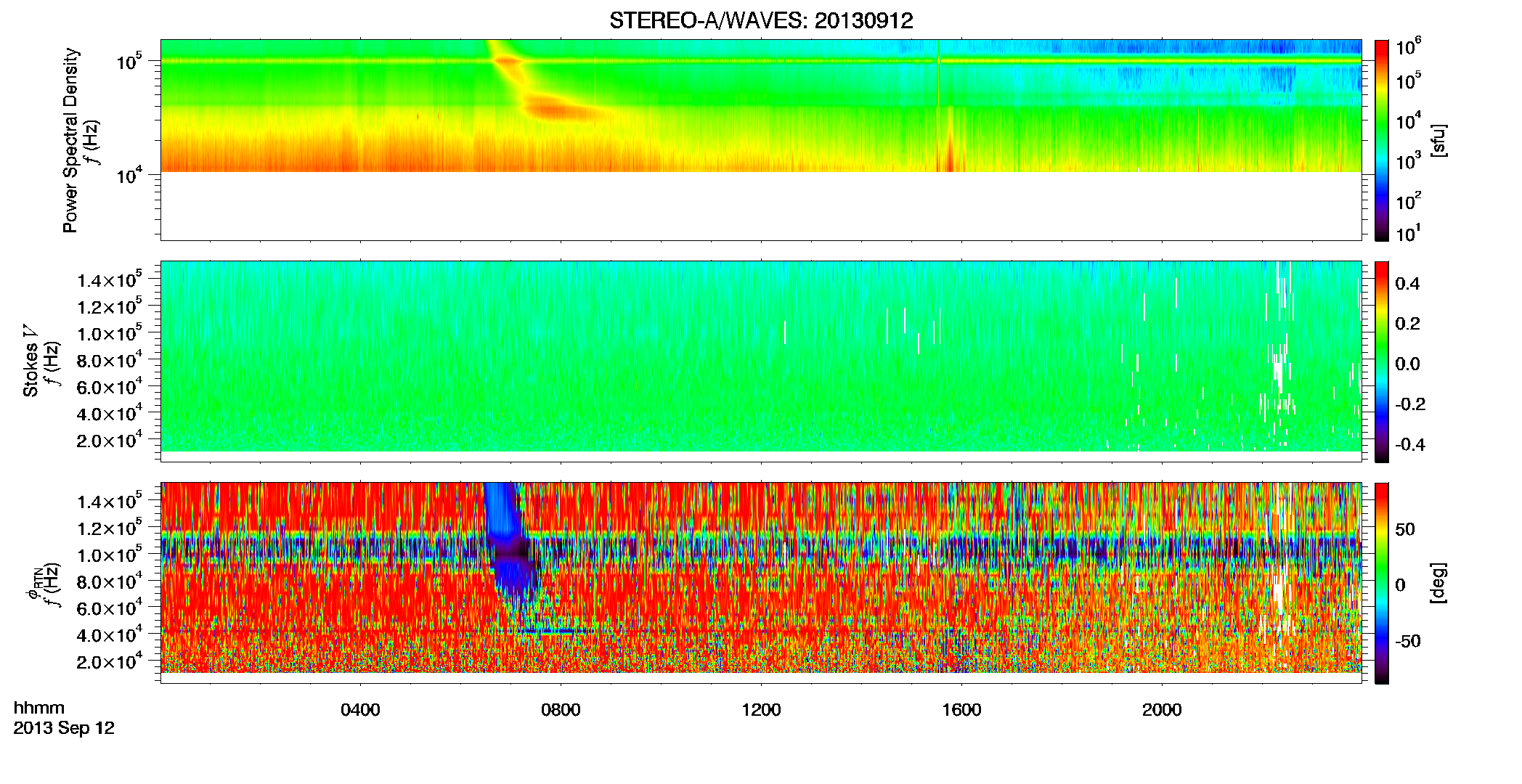This screenshot has height=784, width=1522.
Task: Click the power spectral density colorbar
Action: point(1382,140)
